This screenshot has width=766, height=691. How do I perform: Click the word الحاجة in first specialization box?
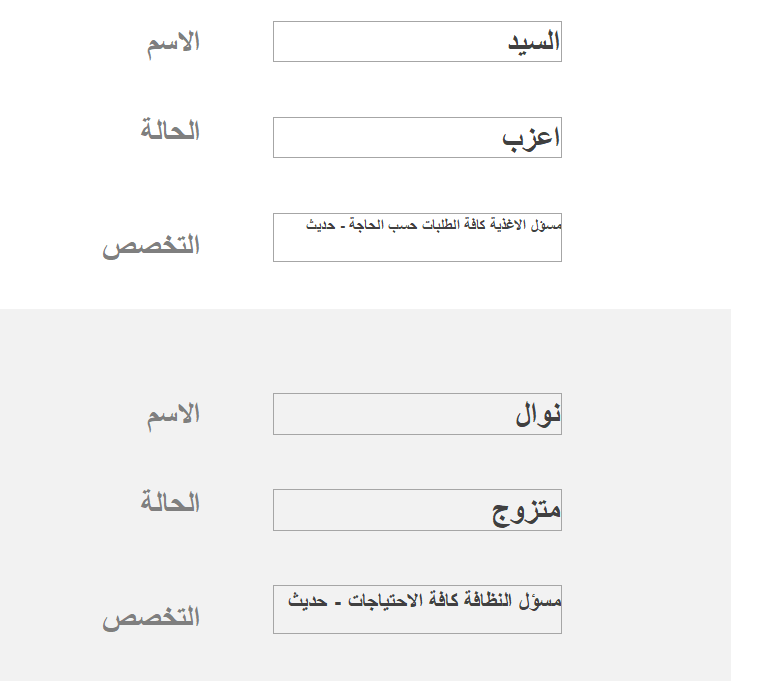(367, 225)
